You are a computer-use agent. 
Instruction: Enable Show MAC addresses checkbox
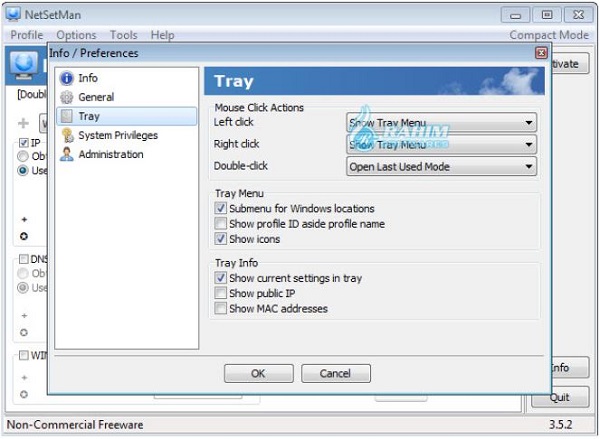tap(220, 308)
